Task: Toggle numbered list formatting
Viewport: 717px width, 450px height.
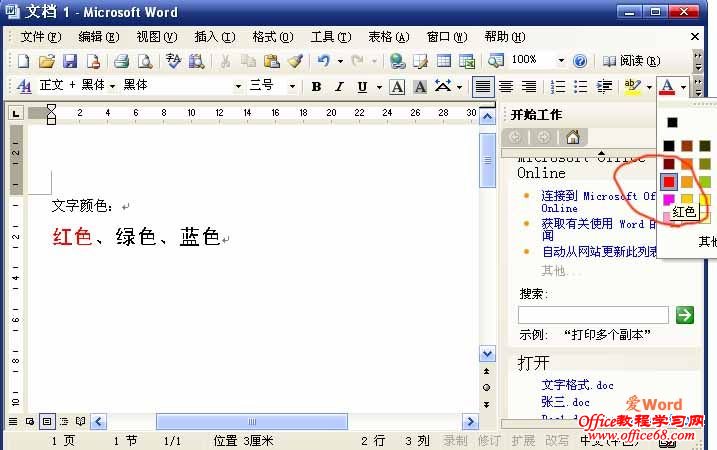Action: point(557,86)
